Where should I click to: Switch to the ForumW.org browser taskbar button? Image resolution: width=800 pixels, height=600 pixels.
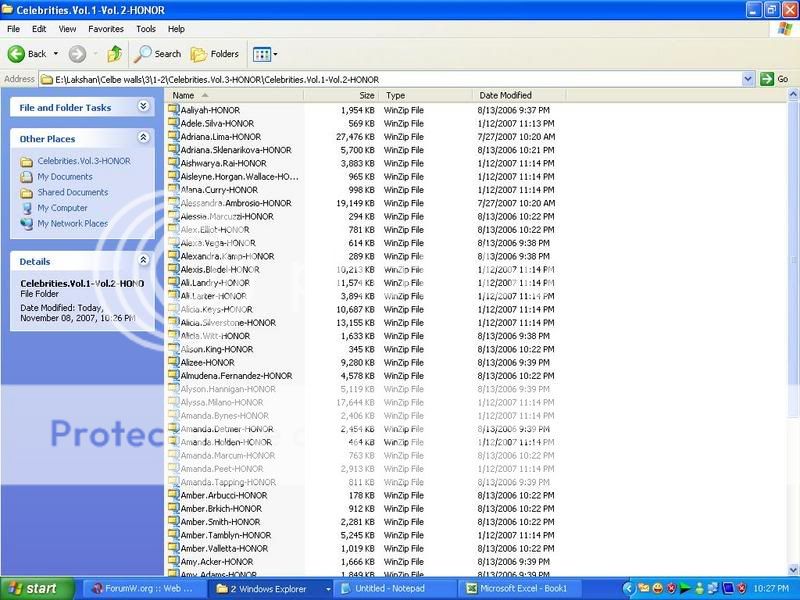144,589
